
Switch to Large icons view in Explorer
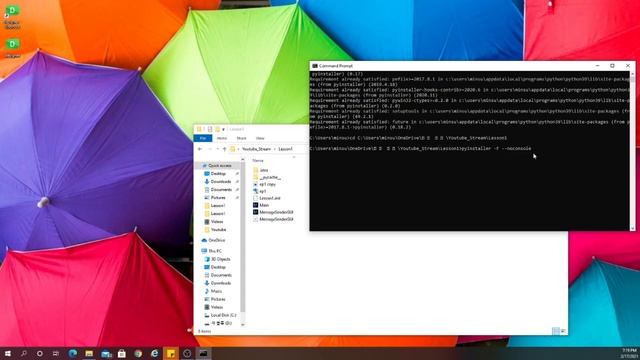[563, 331]
